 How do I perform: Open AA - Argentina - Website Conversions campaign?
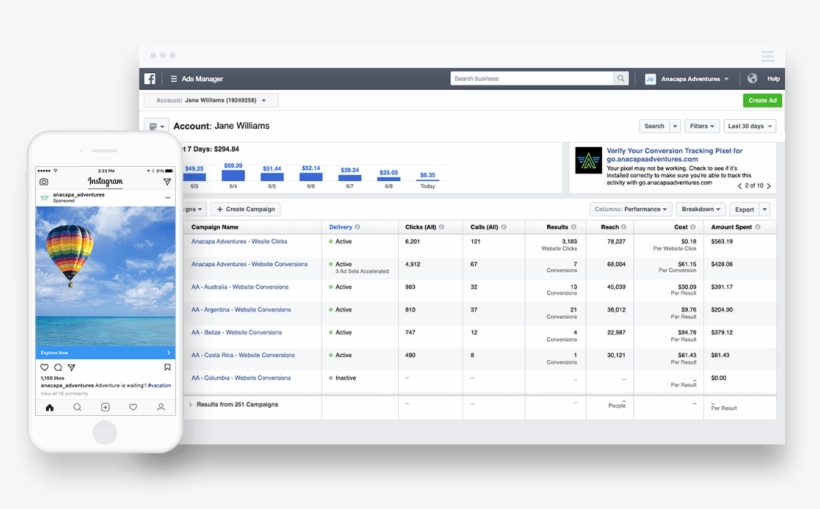[241, 310]
